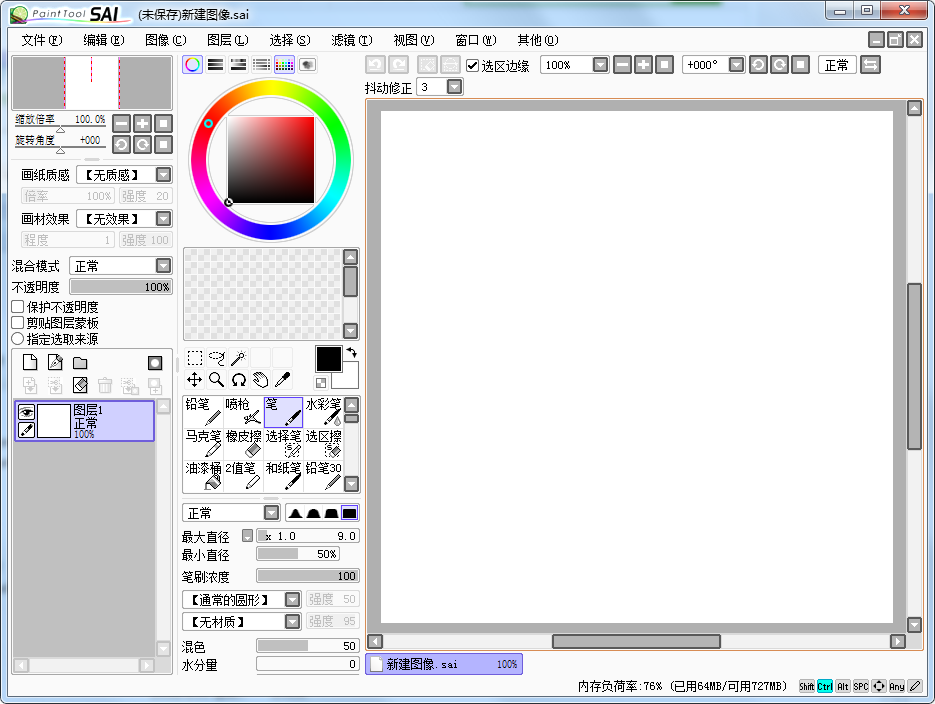Open the 画纸质感 dropdown
The height and width of the screenshot is (704, 935).
[x=163, y=175]
